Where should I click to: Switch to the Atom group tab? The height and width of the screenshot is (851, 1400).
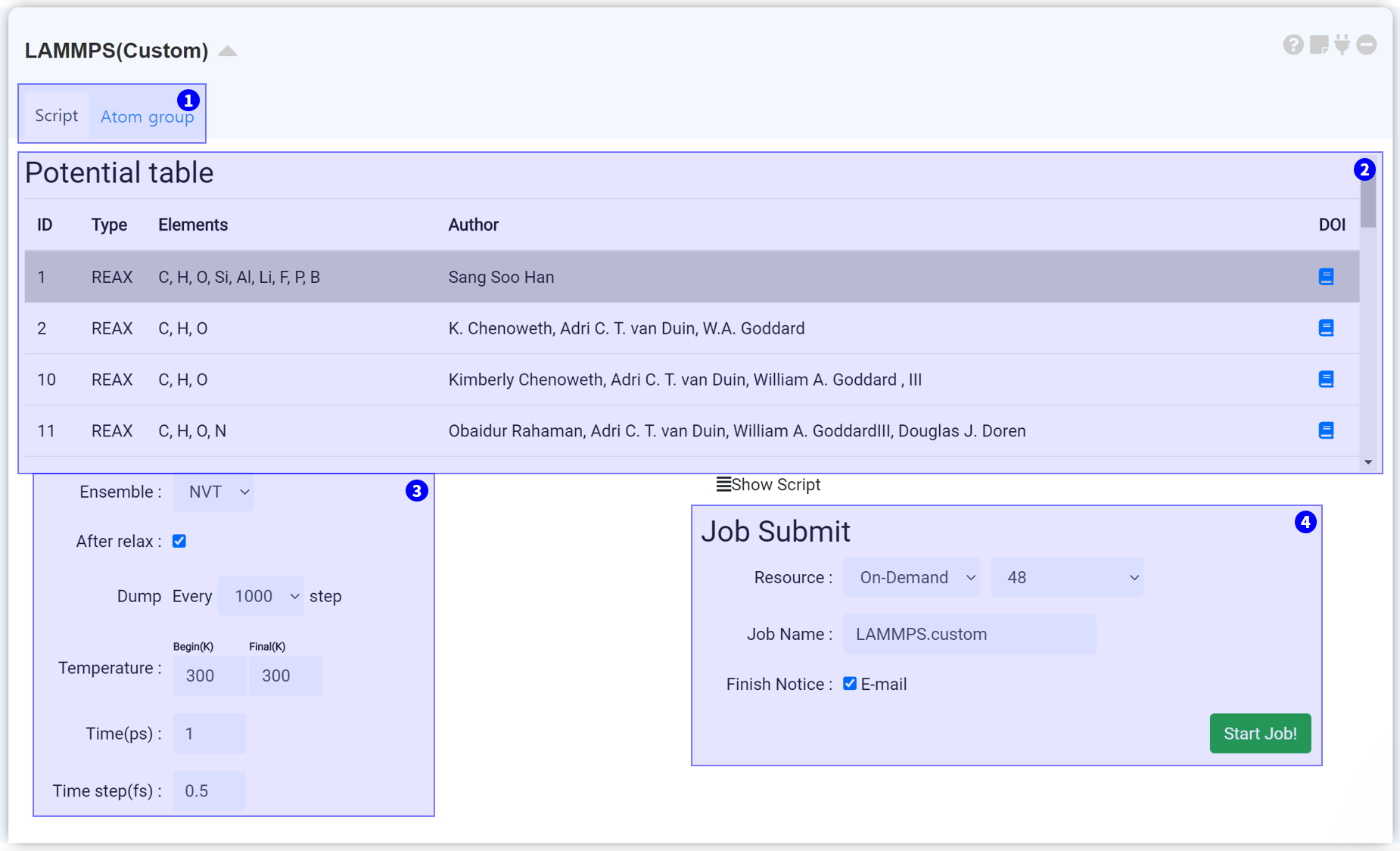tap(147, 116)
